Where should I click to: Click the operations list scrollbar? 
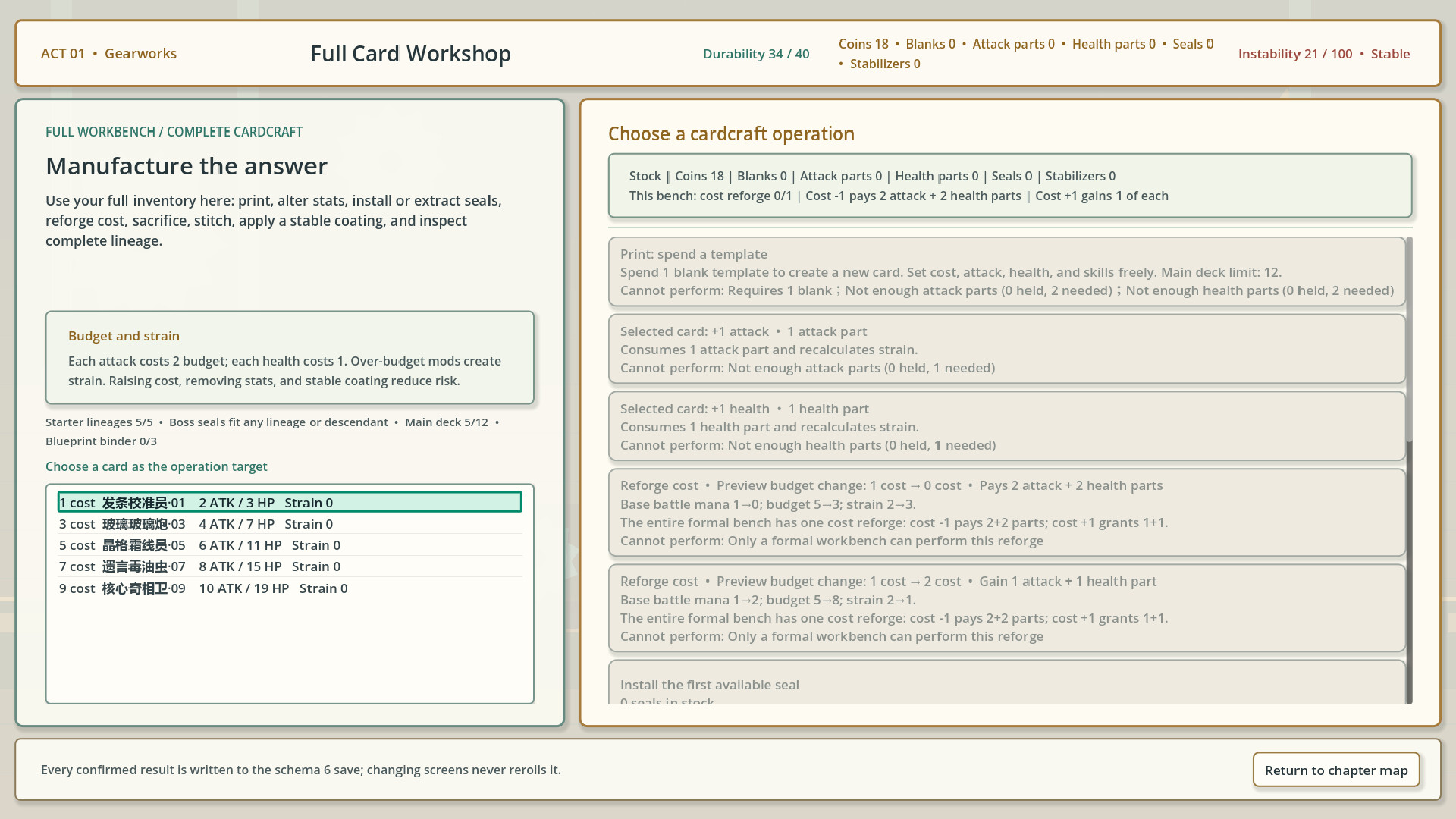coord(1409,470)
